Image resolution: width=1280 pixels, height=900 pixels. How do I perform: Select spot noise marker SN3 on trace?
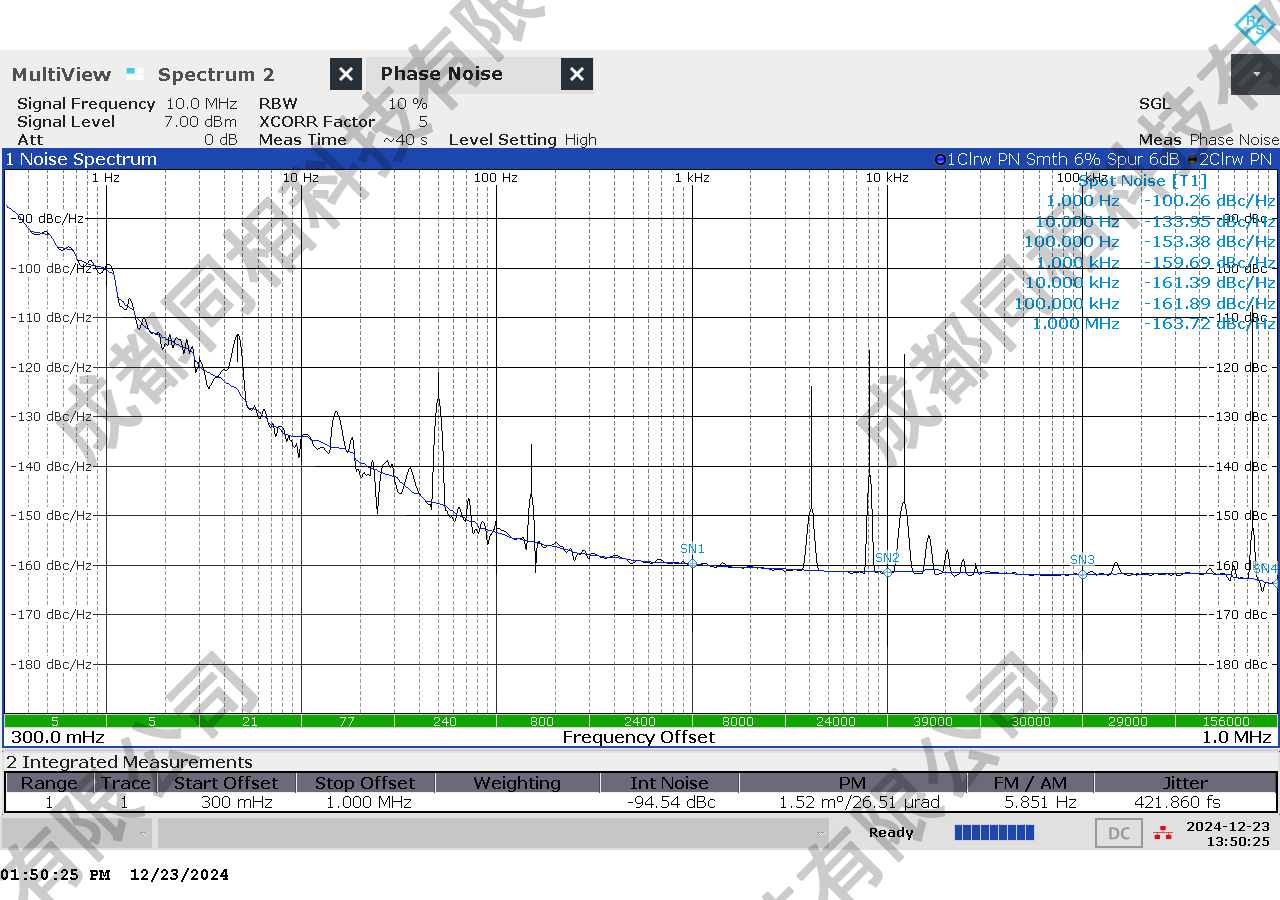[x=1082, y=574]
